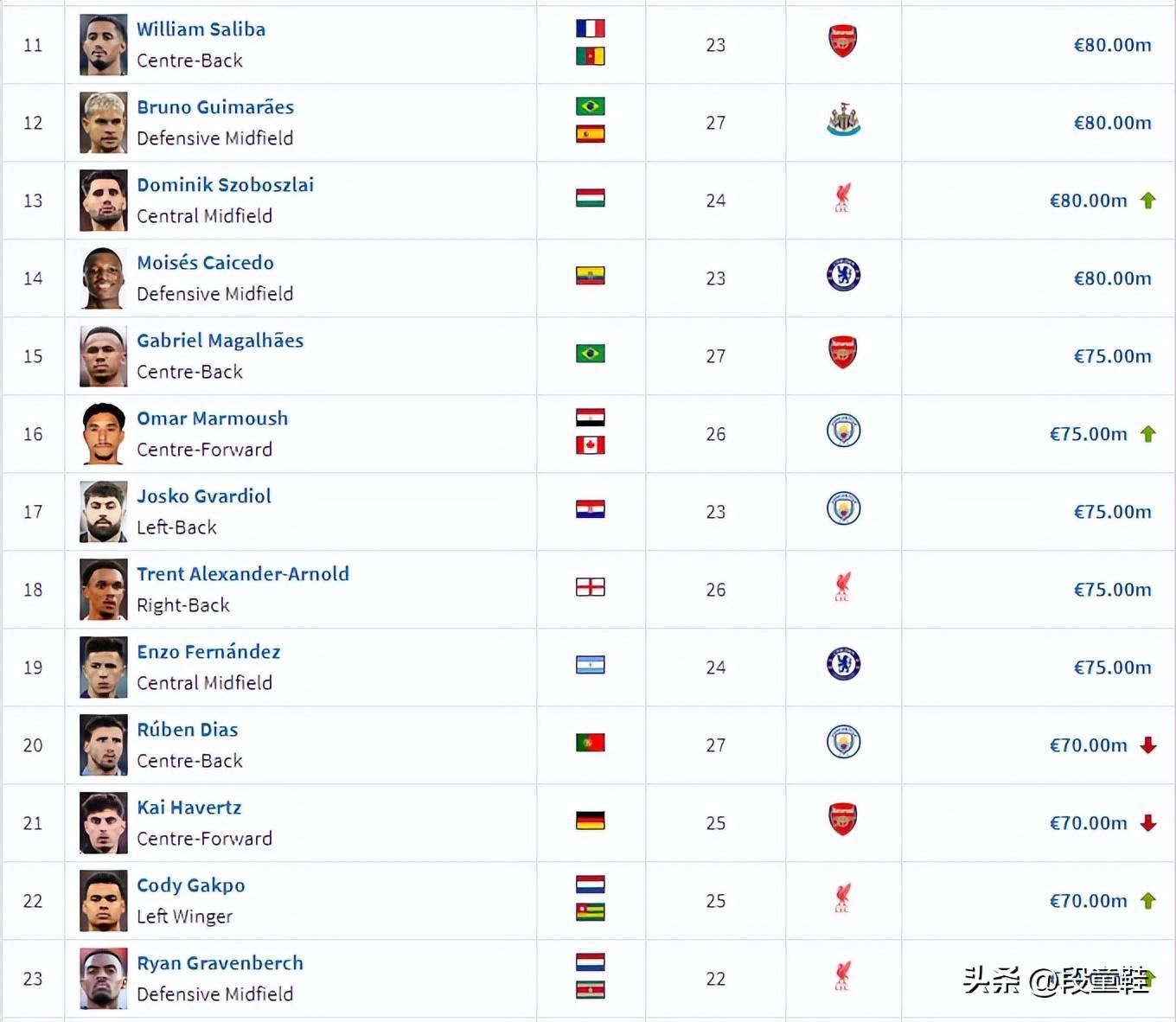Open Josko Gvardiol player profile link
The height and width of the screenshot is (1022, 1176).
(x=204, y=496)
